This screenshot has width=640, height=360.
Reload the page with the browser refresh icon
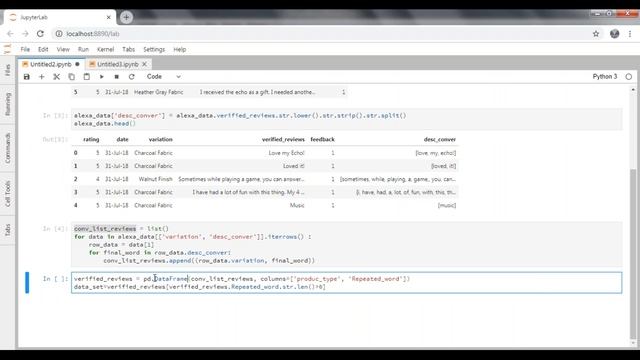pos(40,34)
